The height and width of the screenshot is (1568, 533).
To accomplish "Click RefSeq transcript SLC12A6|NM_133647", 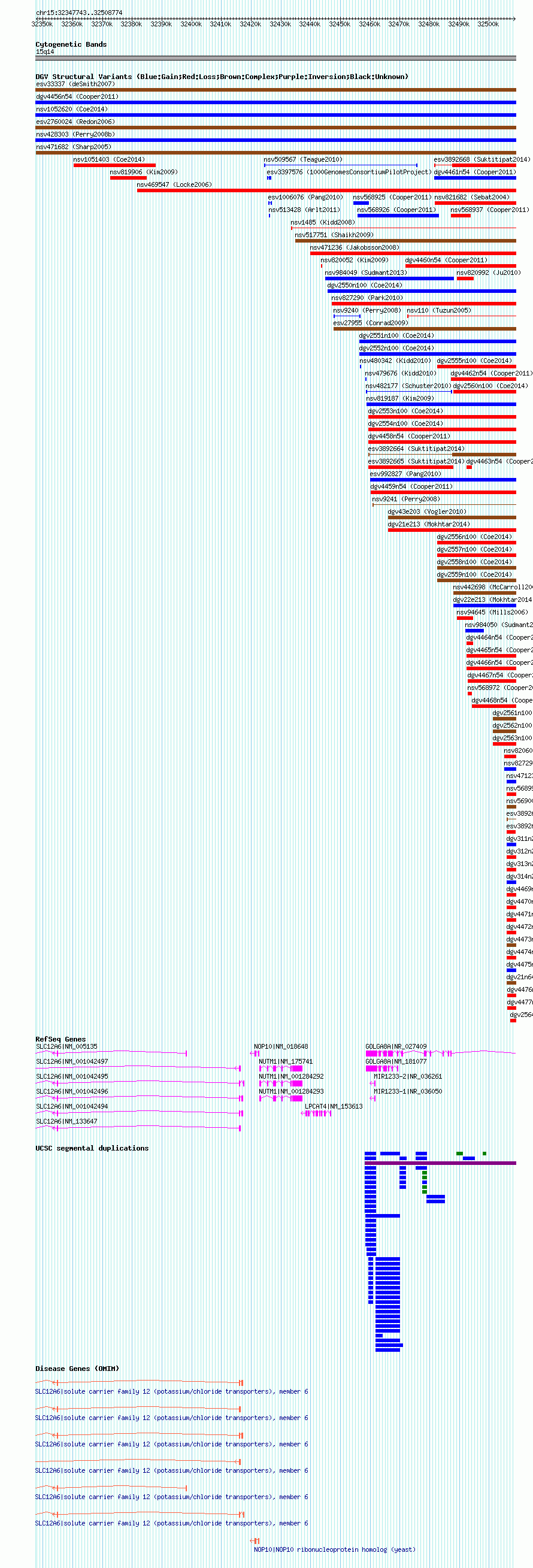I will click(x=139, y=1128).
